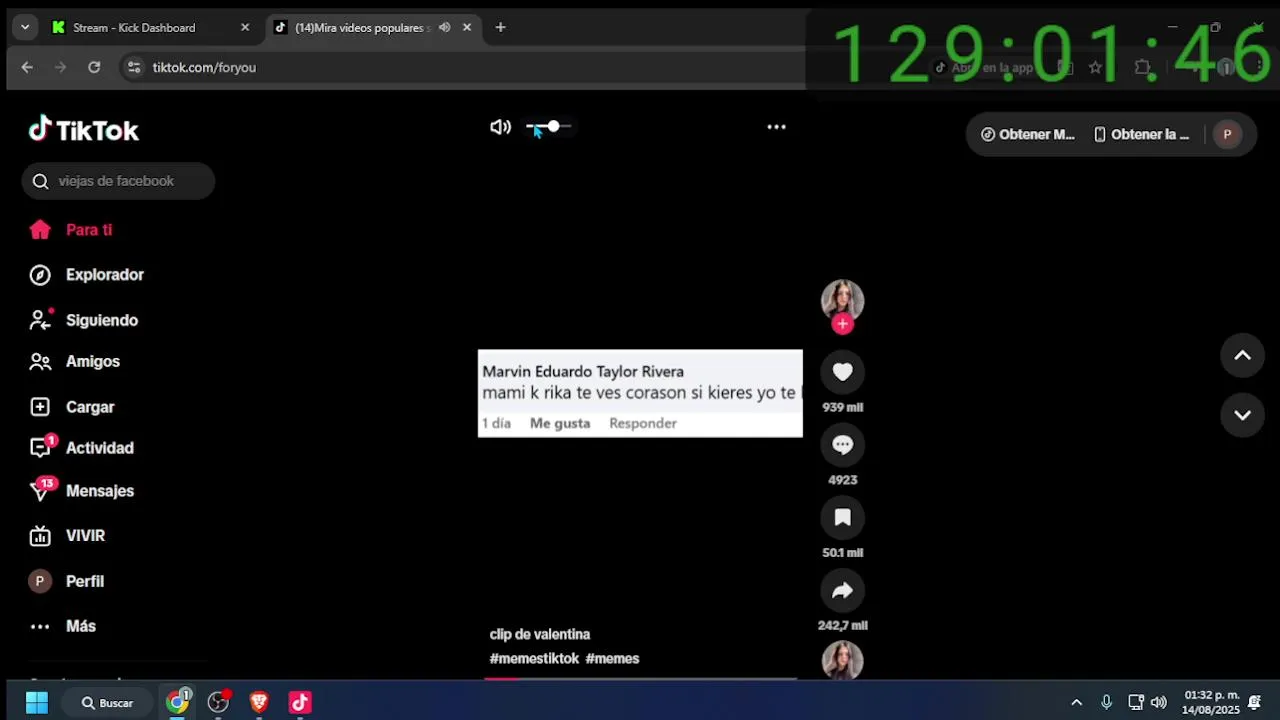Open VIVIR live section
Image resolution: width=1280 pixels, height=720 pixels.
click(x=67, y=536)
